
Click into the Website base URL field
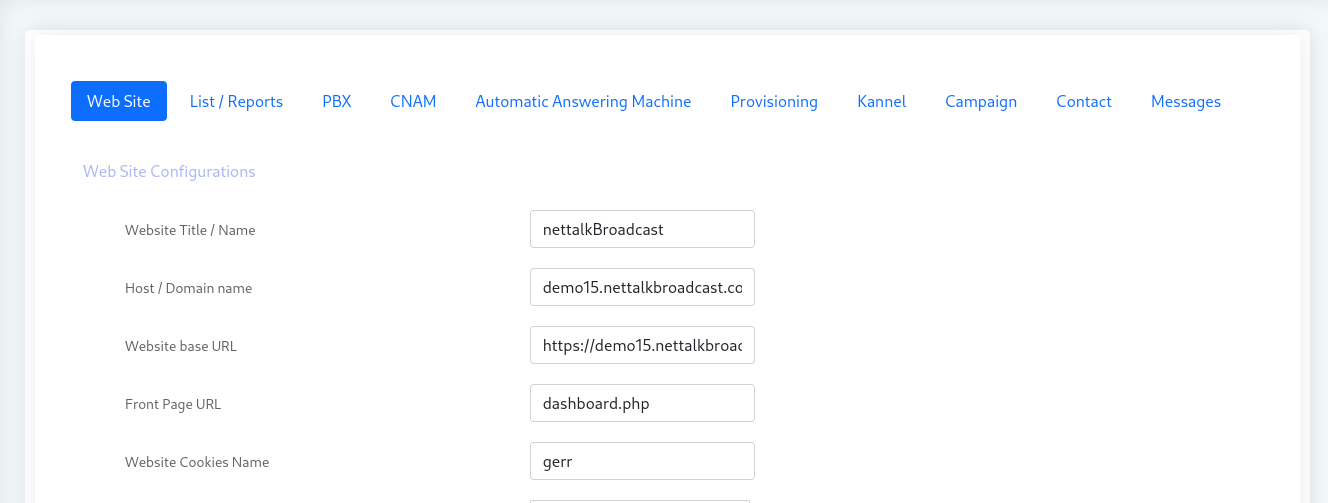642,345
